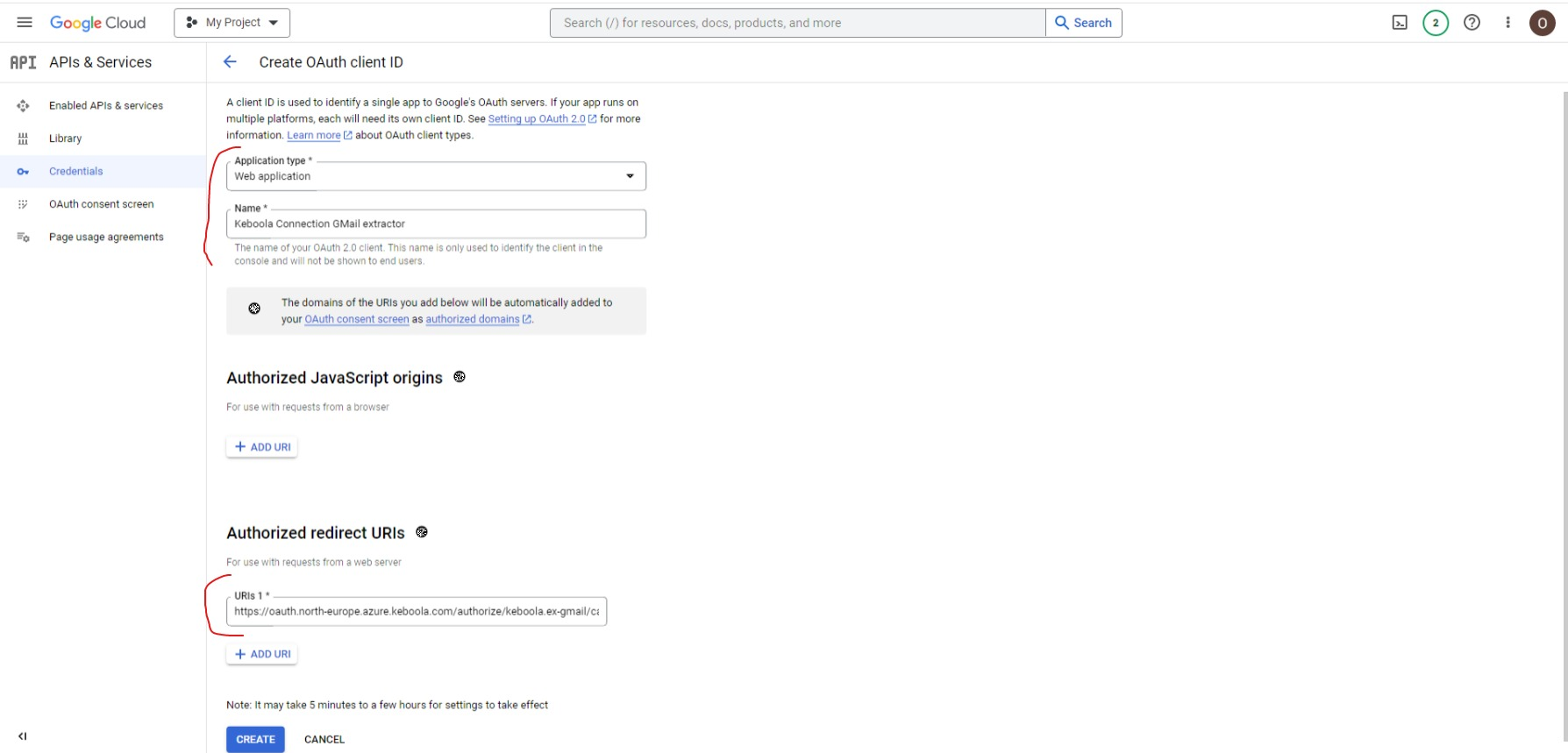Click the Google Cloud logo
Viewport: 1568px width, 753px height.
[x=97, y=23]
